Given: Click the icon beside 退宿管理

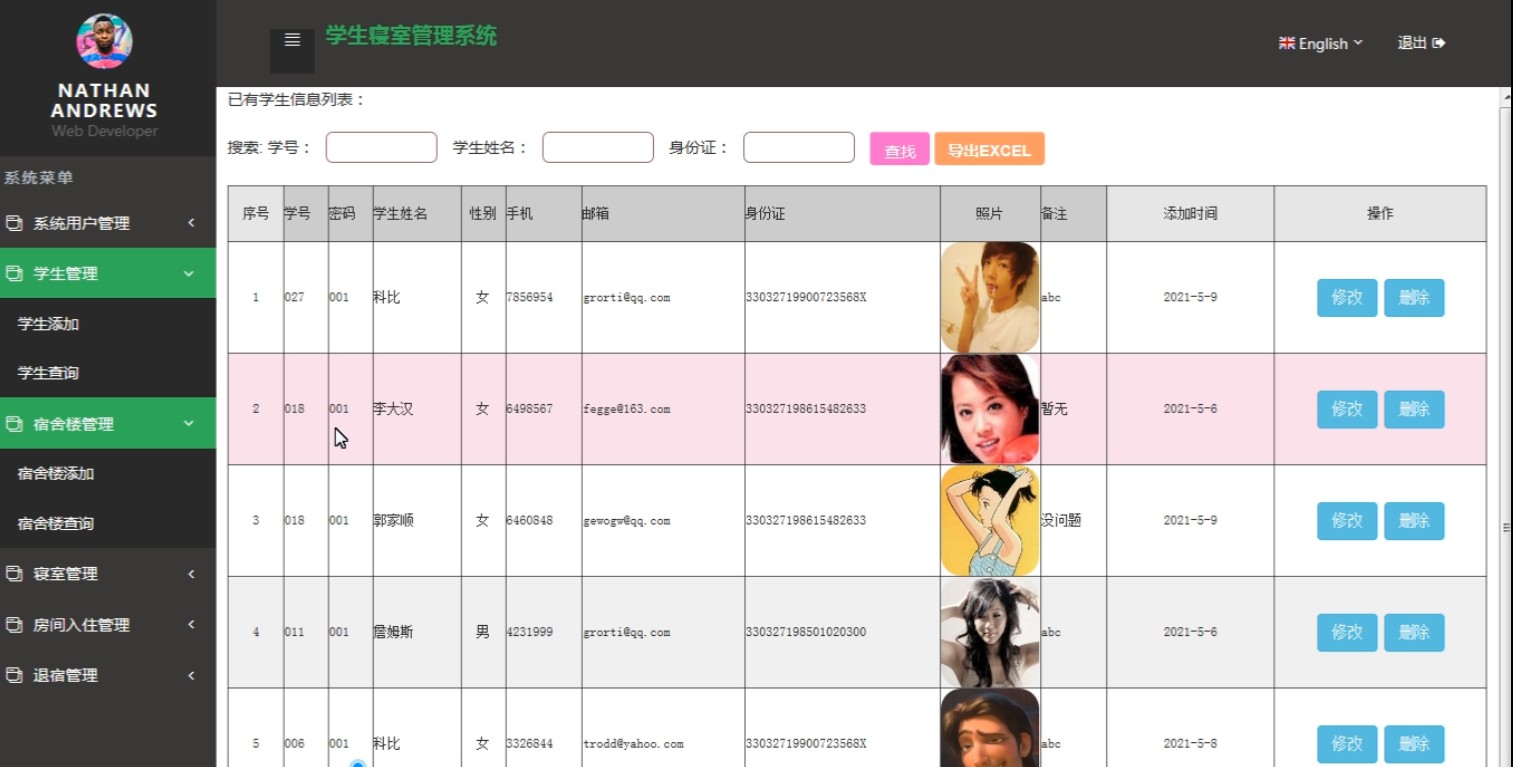Looking at the screenshot, I should tap(14, 675).
